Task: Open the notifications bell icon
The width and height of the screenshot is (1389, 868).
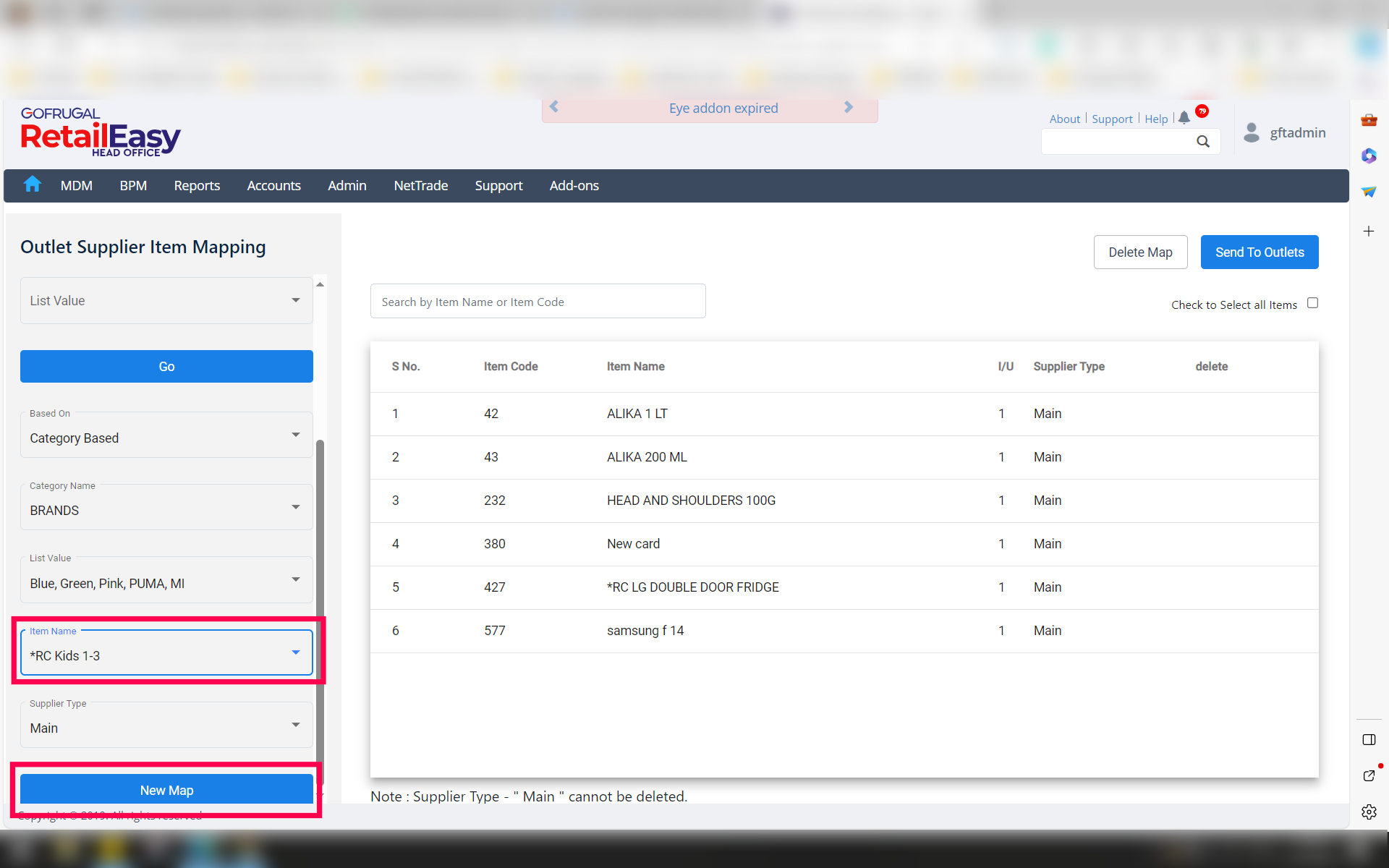Action: pyautogui.click(x=1184, y=118)
